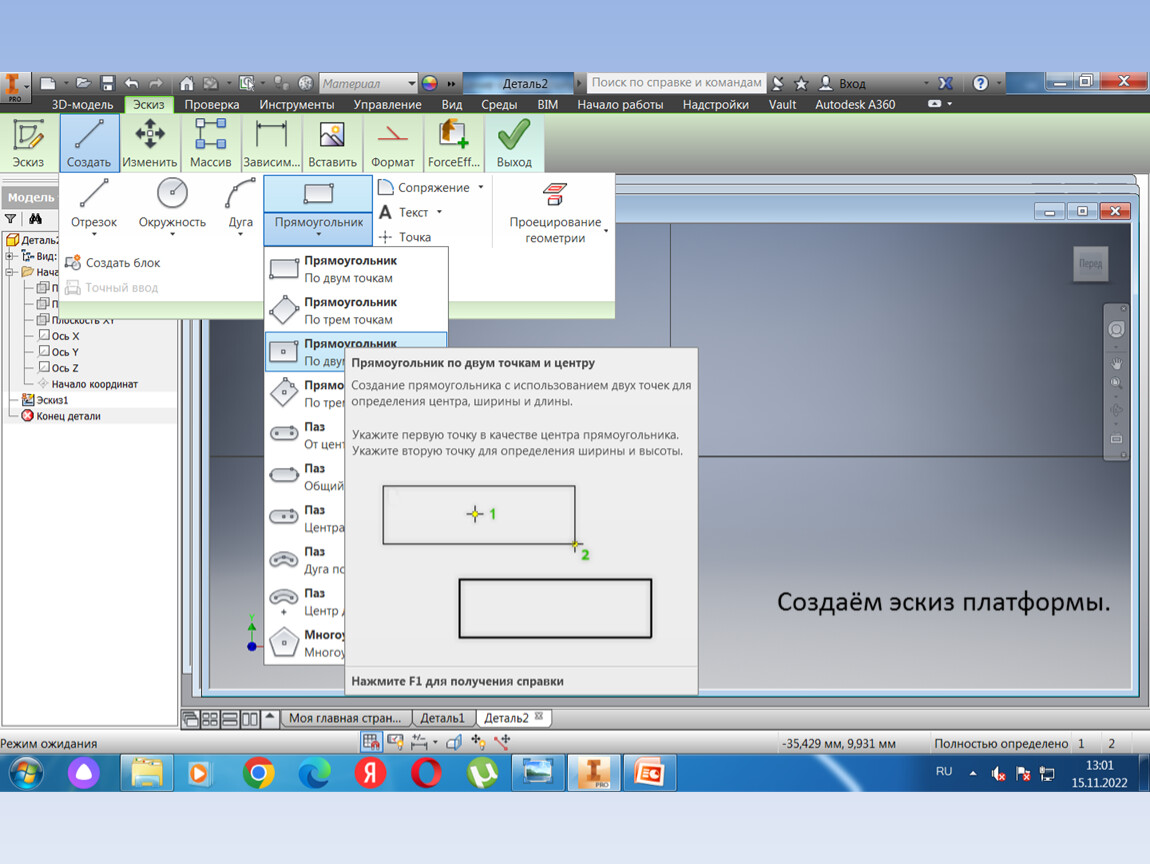
Task: Click the binoculars search icon in browser
Action: click(x=35, y=219)
